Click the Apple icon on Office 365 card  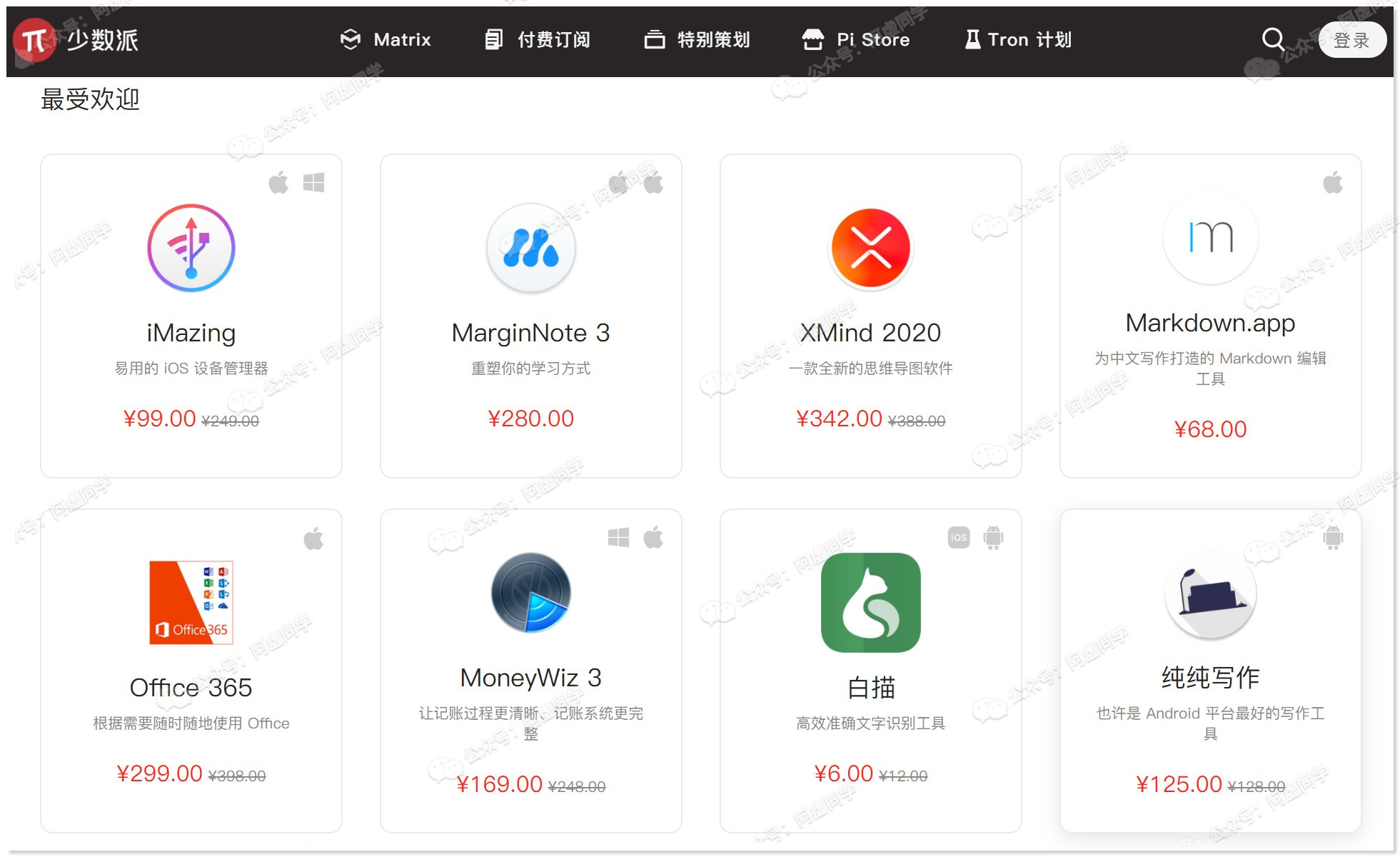(313, 538)
